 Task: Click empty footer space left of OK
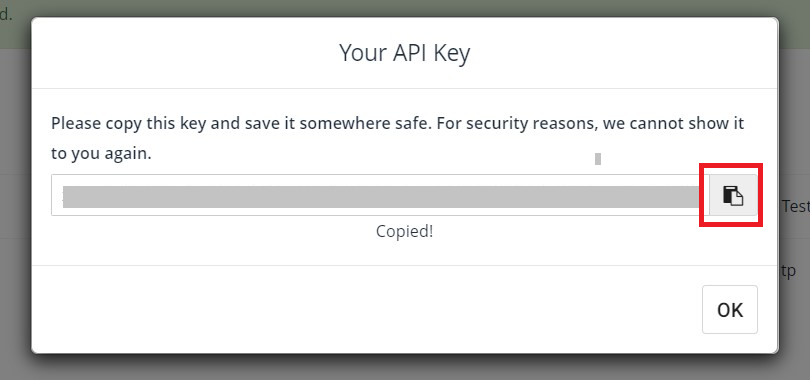pyautogui.click(x=362, y=309)
